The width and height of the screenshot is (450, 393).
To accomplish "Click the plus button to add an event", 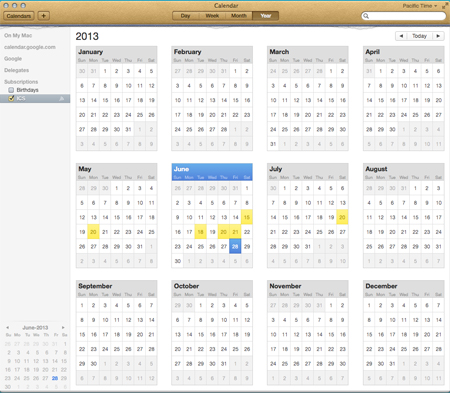I will point(43,16).
